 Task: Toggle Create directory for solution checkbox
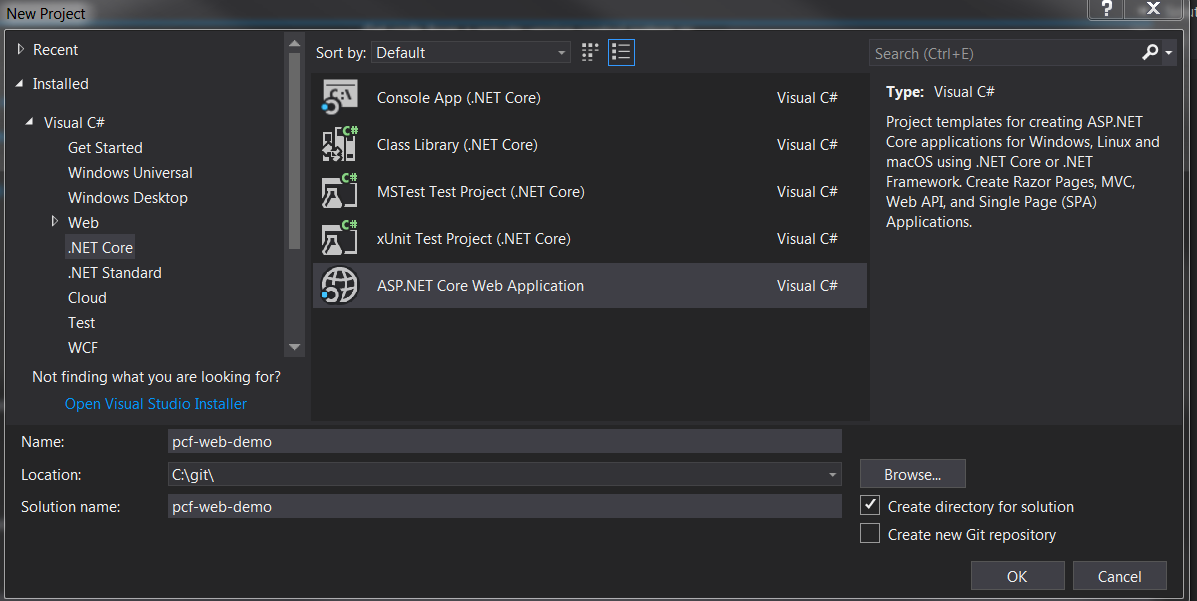pos(870,505)
